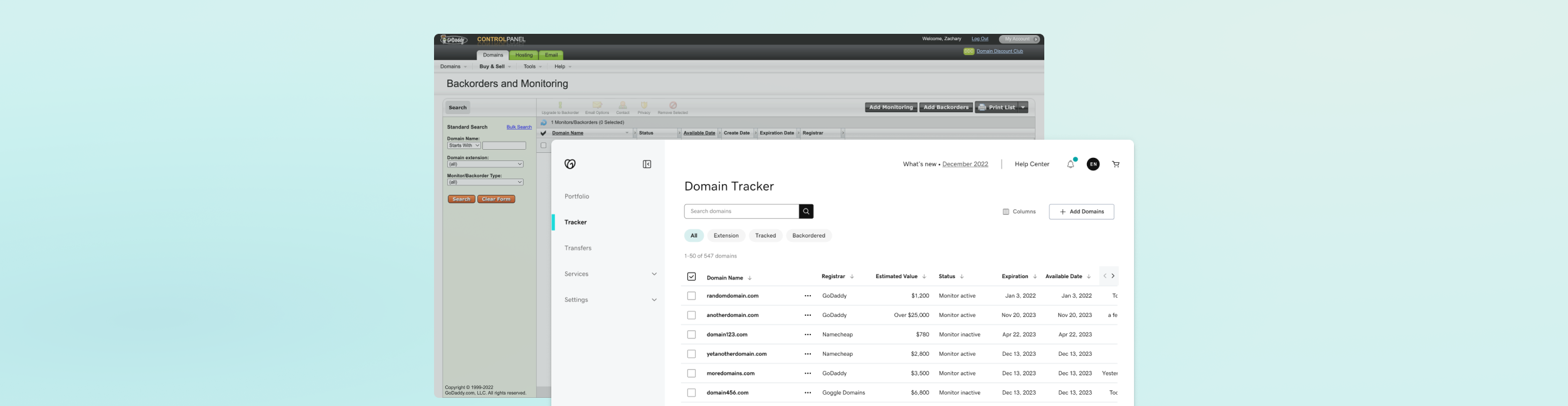Check the randomdomain.com row checkbox
Screen dimensions: 1568x406
click(x=691, y=296)
